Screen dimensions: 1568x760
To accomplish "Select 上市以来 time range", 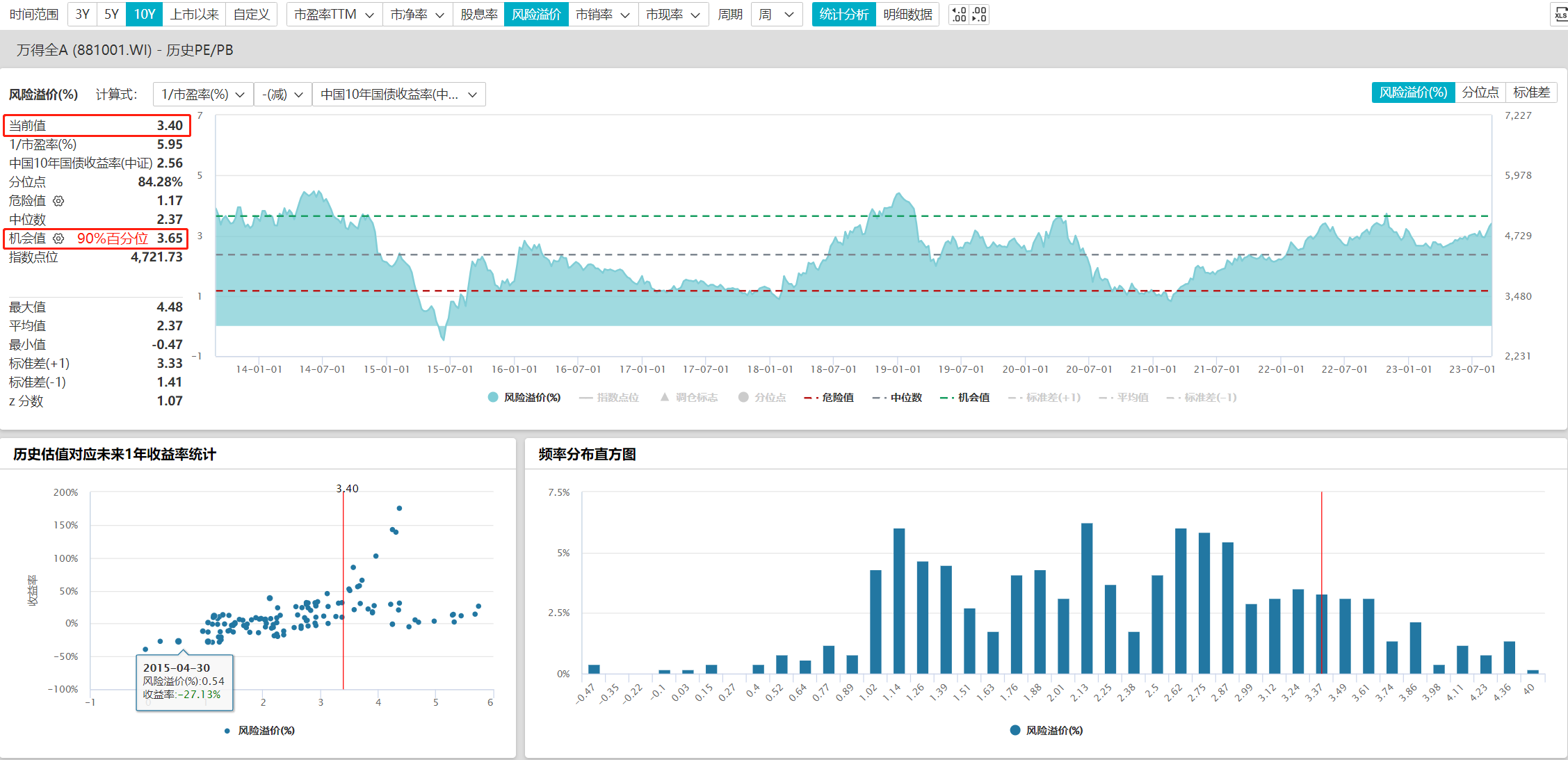I will (194, 15).
